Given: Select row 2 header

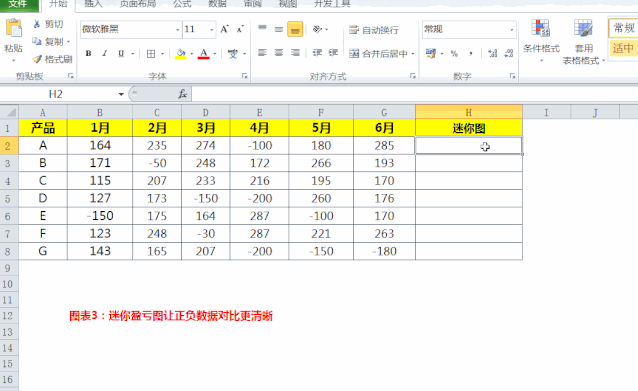Looking at the screenshot, I should click(x=9, y=146).
